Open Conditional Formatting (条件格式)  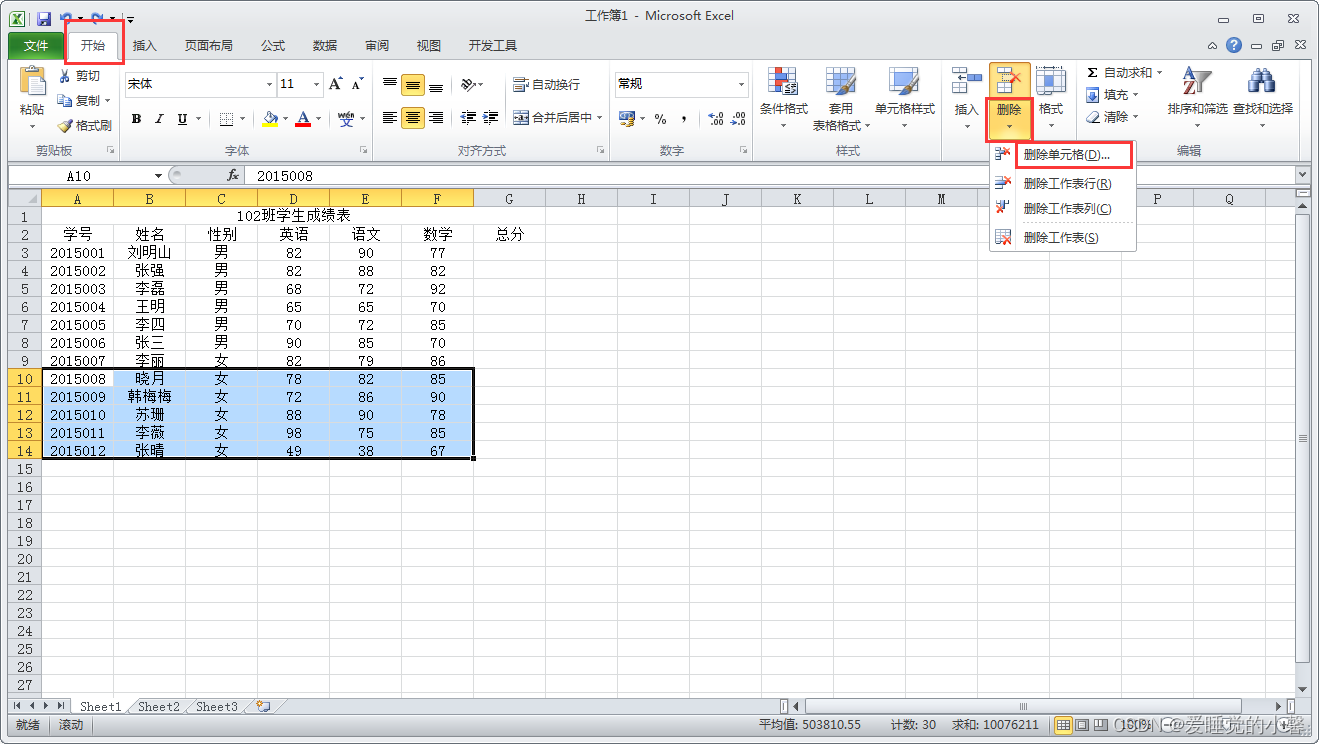click(783, 99)
